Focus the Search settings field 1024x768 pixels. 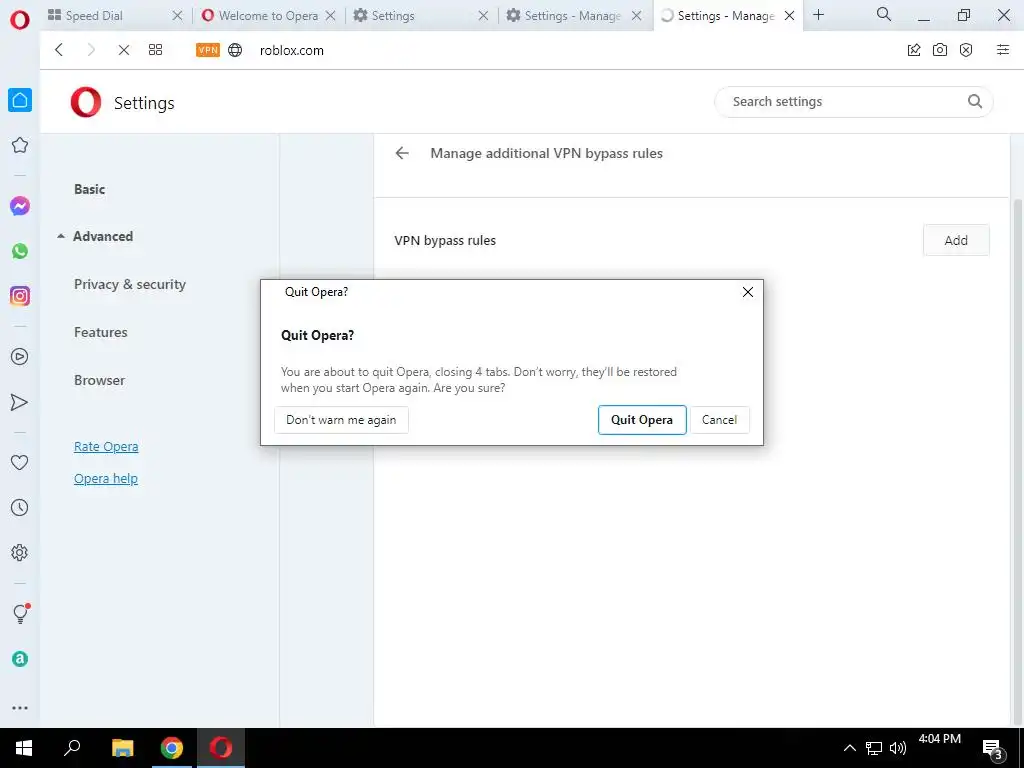pos(854,102)
